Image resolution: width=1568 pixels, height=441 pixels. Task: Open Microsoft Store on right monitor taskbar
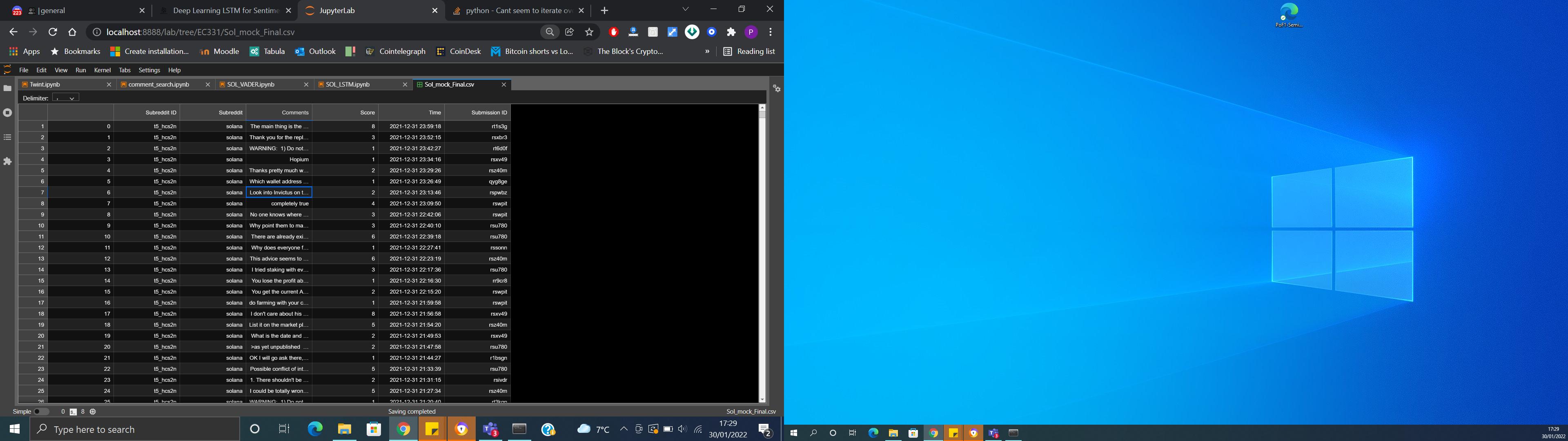(913, 433)
